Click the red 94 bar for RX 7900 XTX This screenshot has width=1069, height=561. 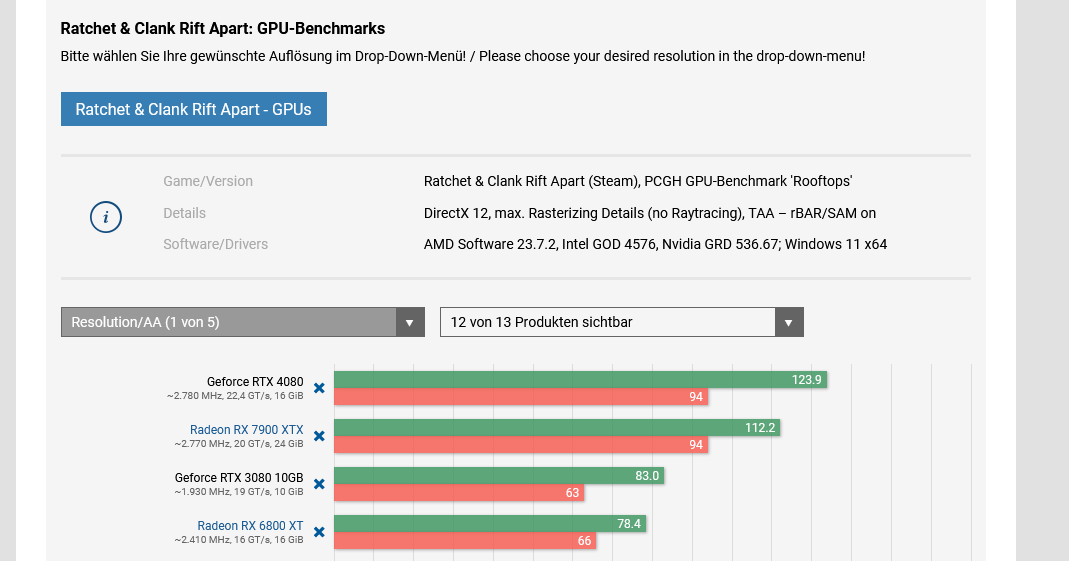521,445
